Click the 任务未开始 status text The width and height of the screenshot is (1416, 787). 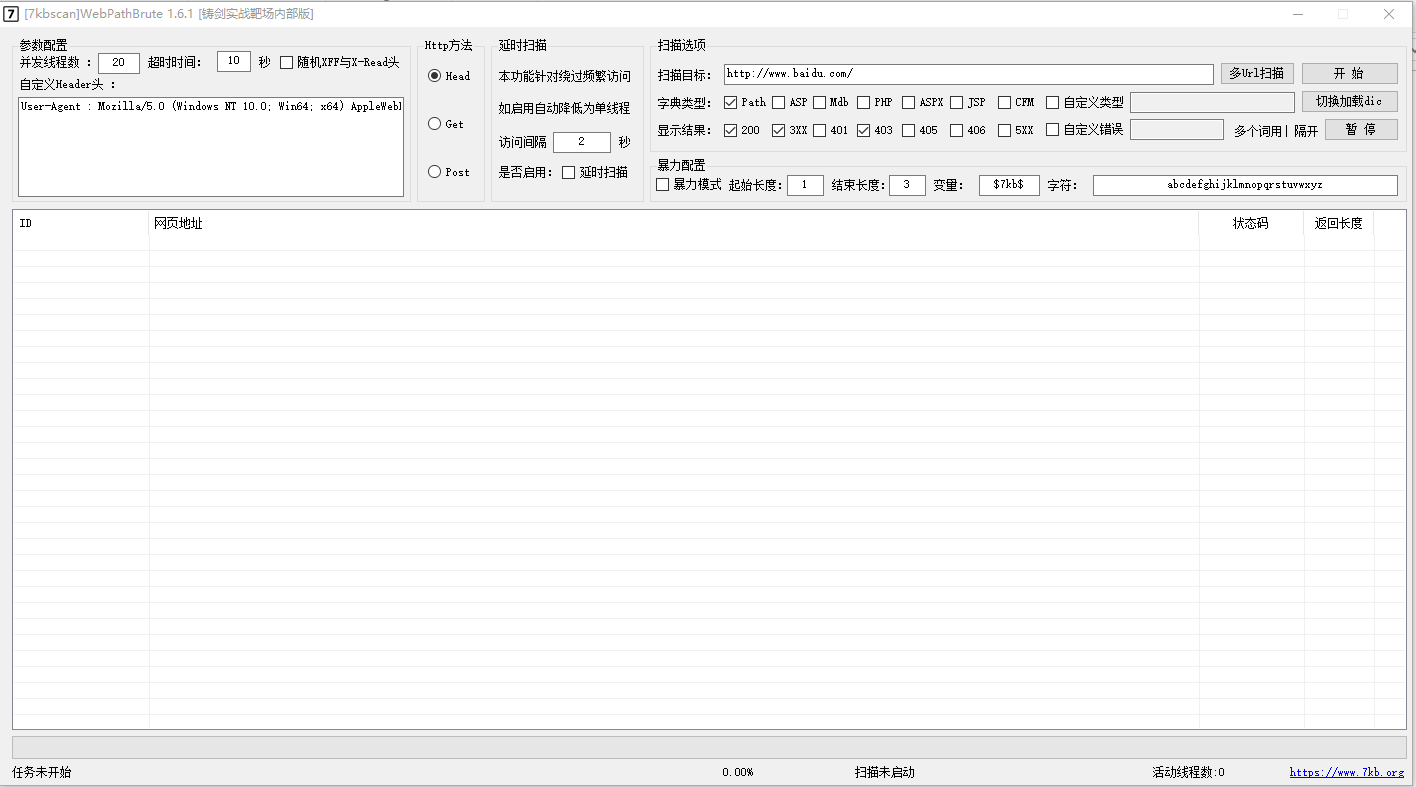click(x=42, y=772)
